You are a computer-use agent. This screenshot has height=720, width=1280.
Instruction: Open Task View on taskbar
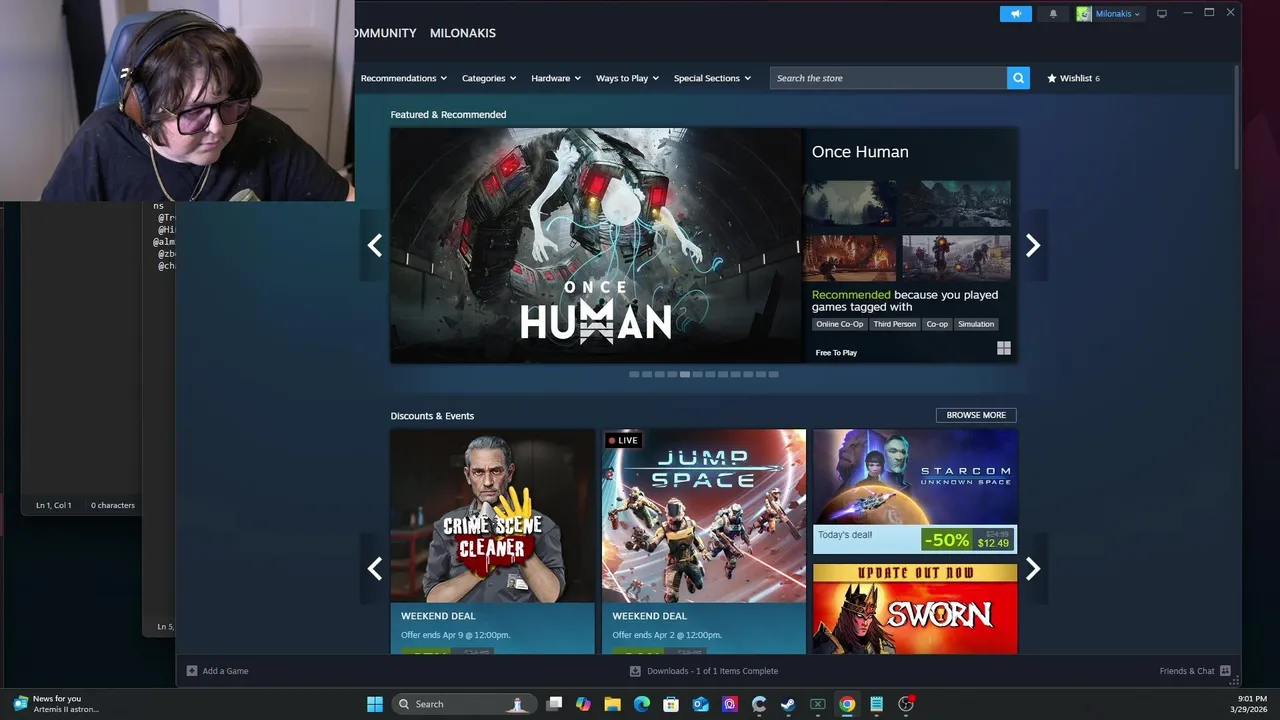coord(554,704)
